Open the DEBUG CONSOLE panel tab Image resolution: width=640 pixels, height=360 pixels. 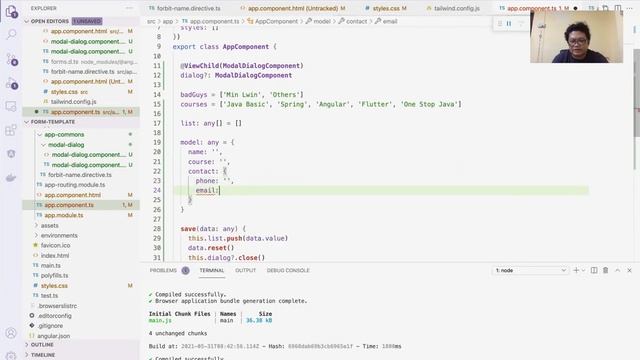click(x=288, y=270)
